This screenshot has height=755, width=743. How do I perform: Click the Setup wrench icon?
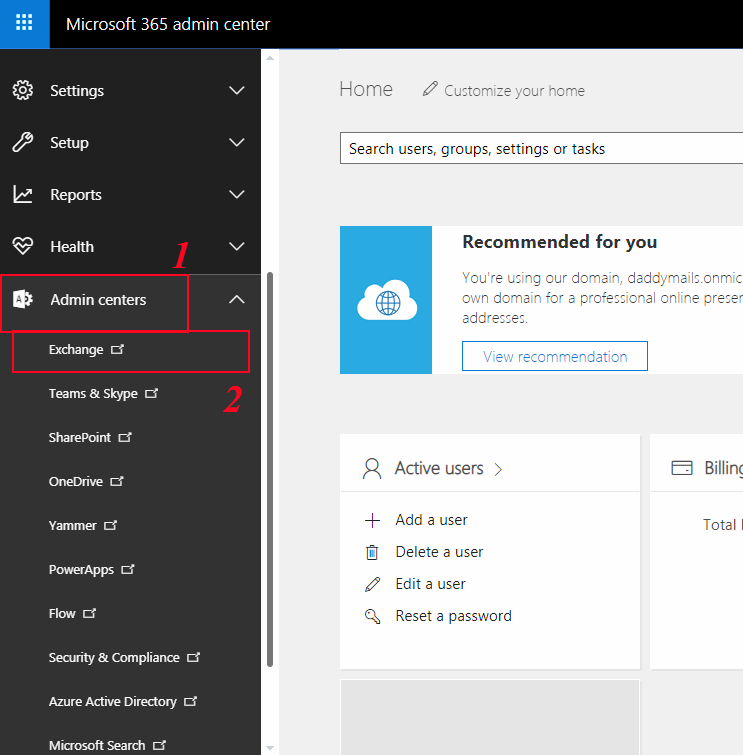coord(23,143)
